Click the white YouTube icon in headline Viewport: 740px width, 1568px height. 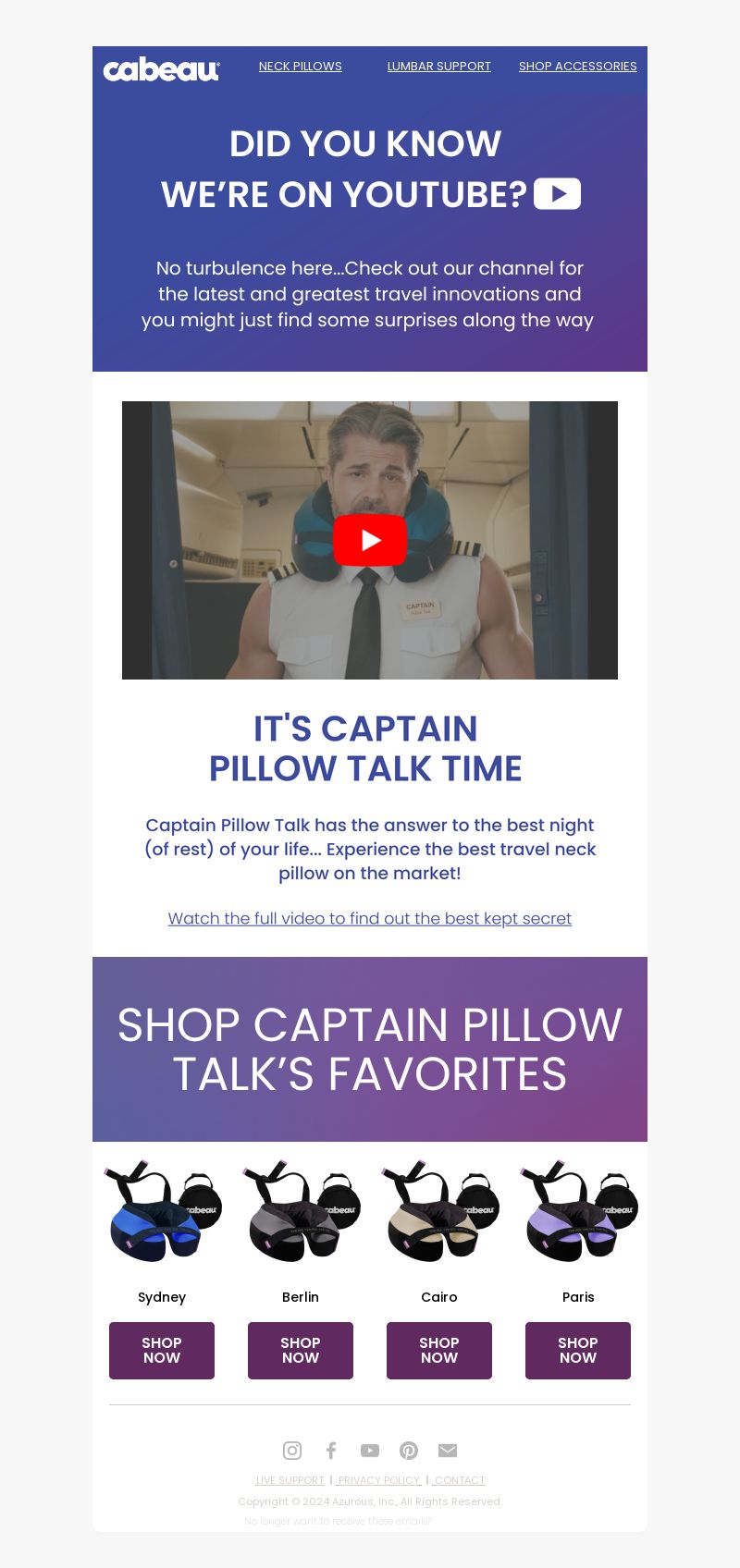click(x=557, y=194)
